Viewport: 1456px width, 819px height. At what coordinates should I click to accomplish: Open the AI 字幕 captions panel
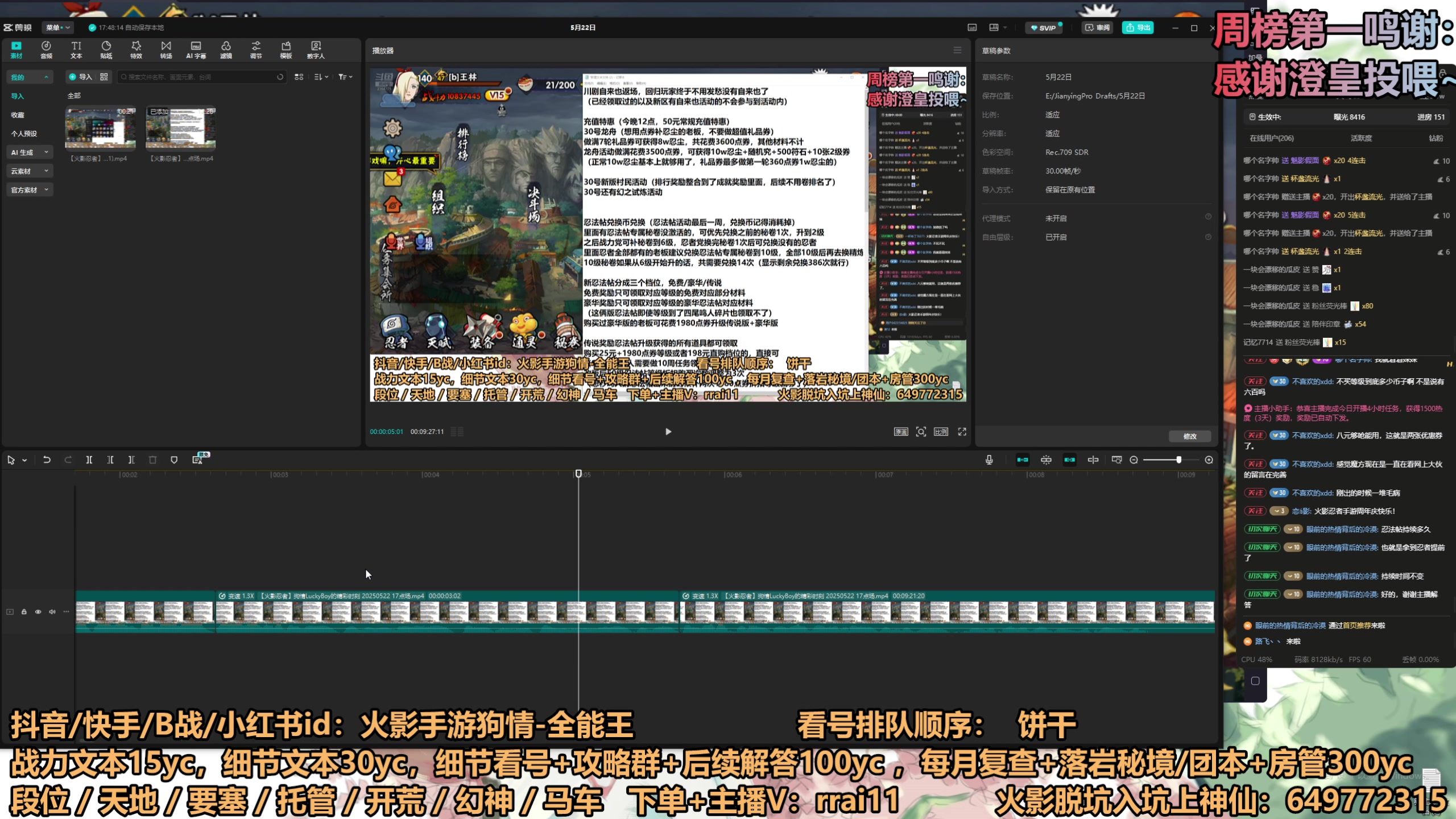click(196, 50)
